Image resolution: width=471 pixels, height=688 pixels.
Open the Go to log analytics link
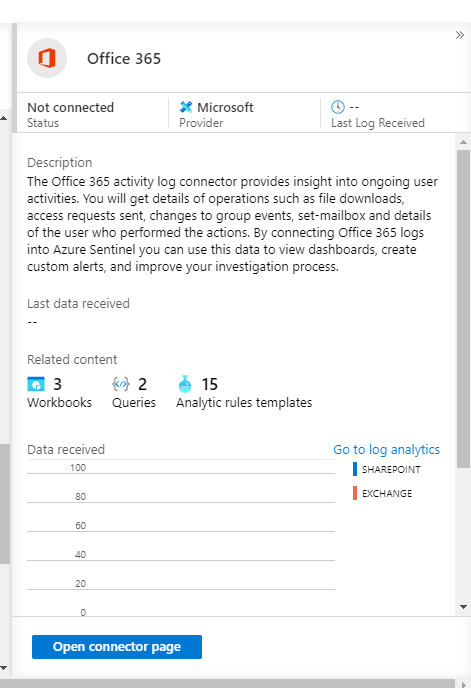point(386,449)
